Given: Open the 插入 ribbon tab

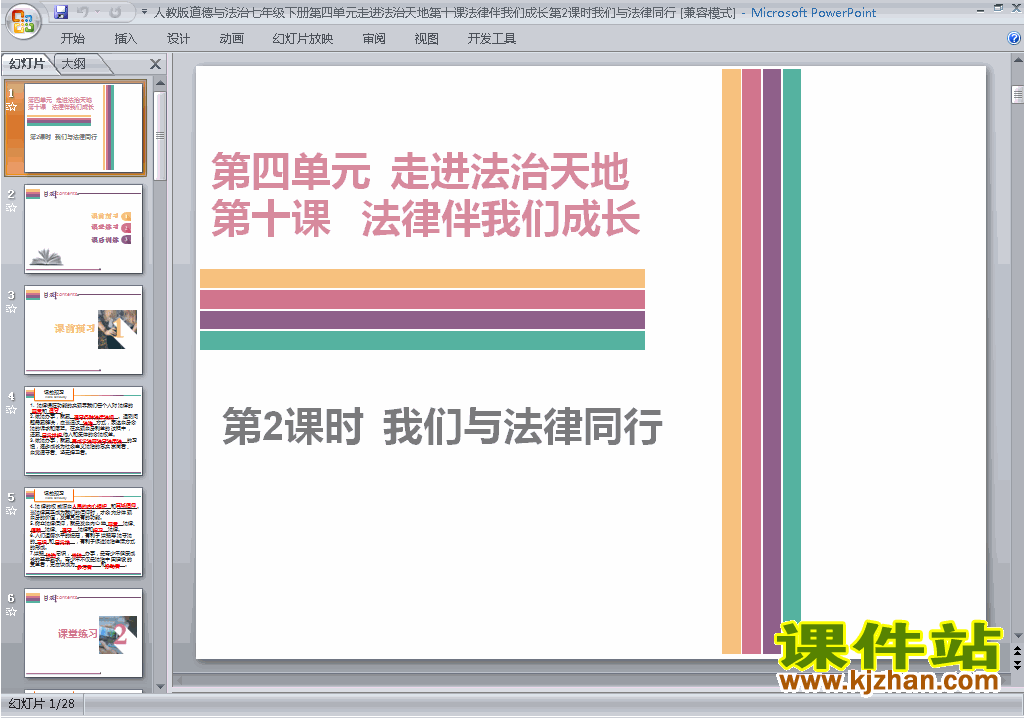Looking at the screenshot, I should (x=125, y=39).
